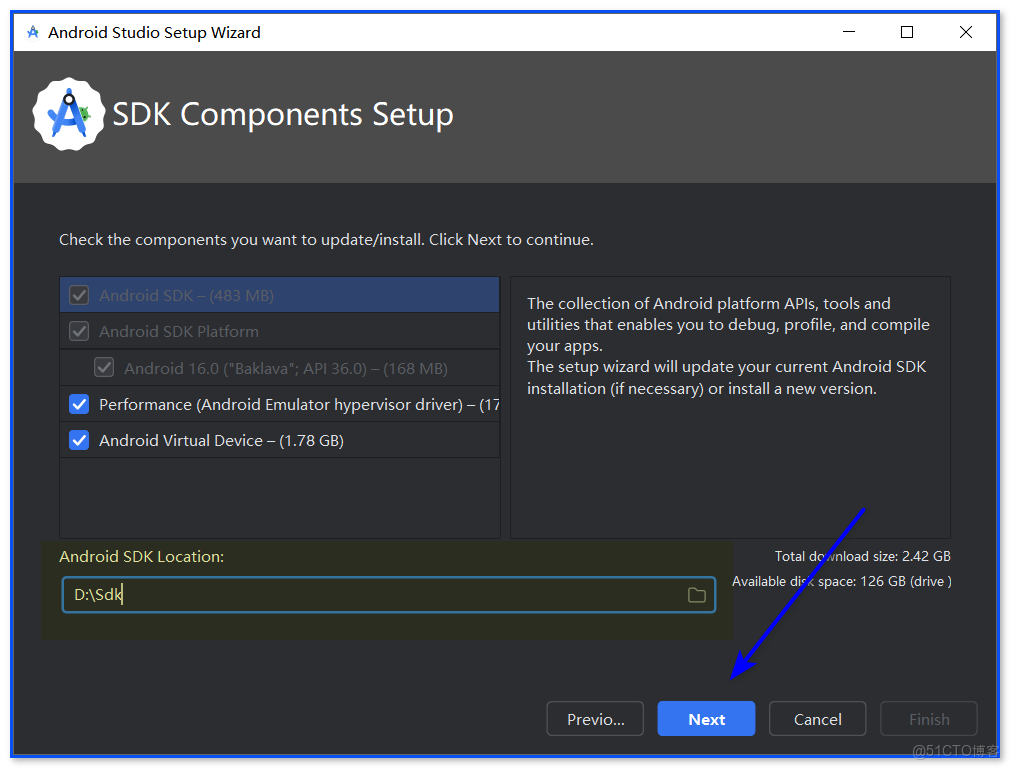Image resolution: width=1011 pixels, height=769 pixels.
Task: Toggle the Android SDK Platform checkbox
Action: [79, 330]
